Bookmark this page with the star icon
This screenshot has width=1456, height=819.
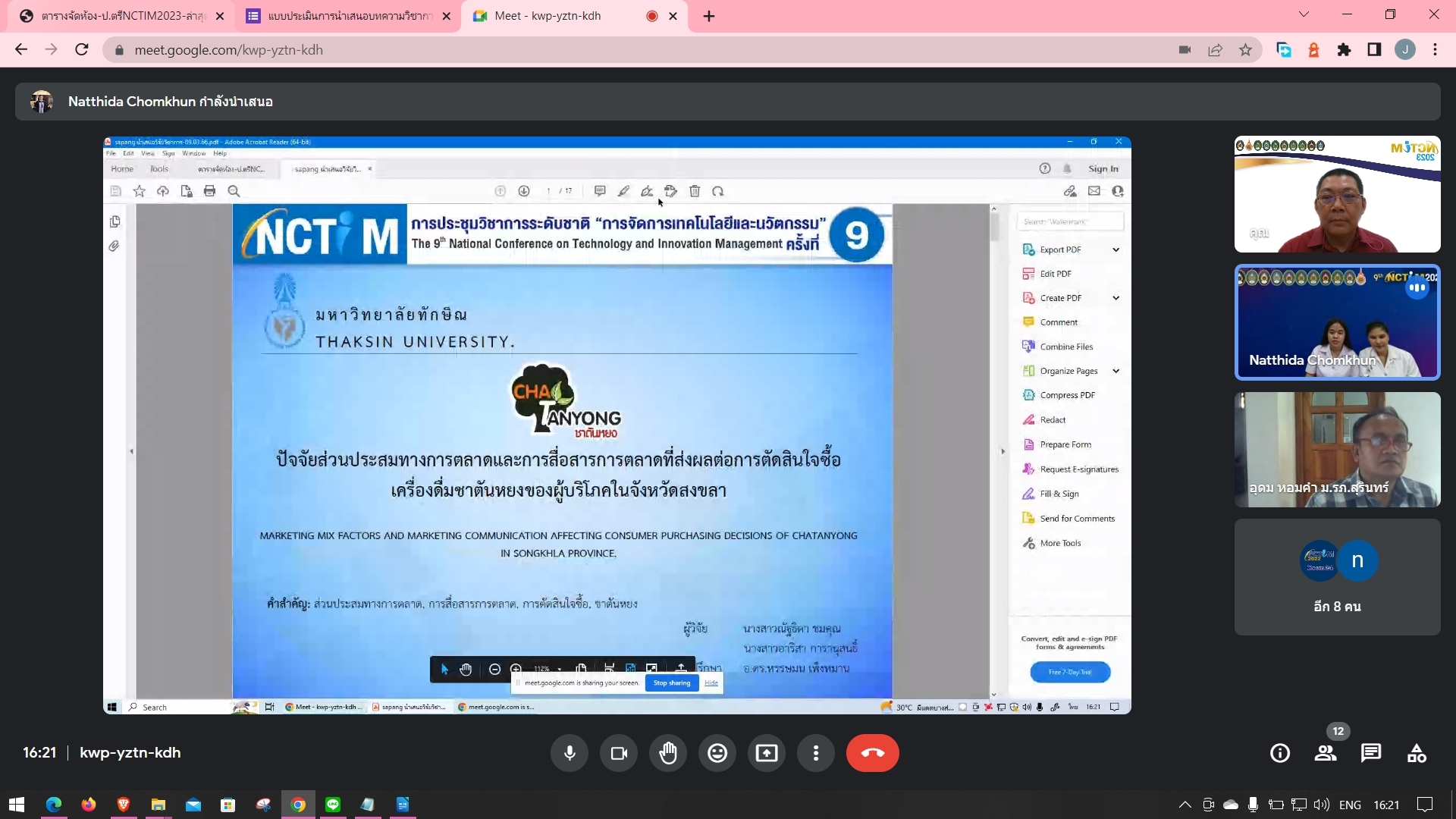pyautogui.click(x=1245, y=50)
